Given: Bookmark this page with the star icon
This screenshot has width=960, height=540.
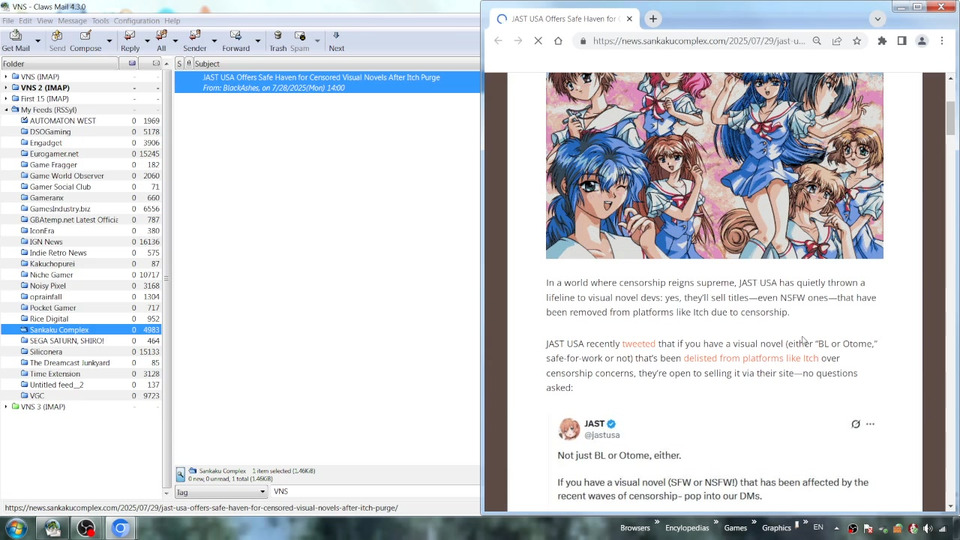Looking at the screenshot, I should tap(857, 41).
